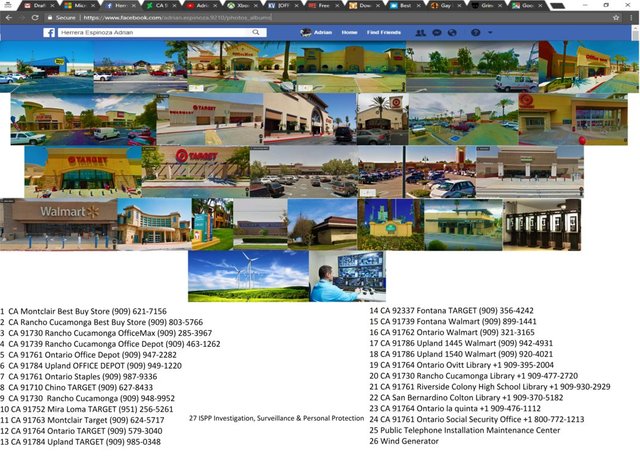
Task: Open the Quick Help question mark icon
Action: pos(476,33)
